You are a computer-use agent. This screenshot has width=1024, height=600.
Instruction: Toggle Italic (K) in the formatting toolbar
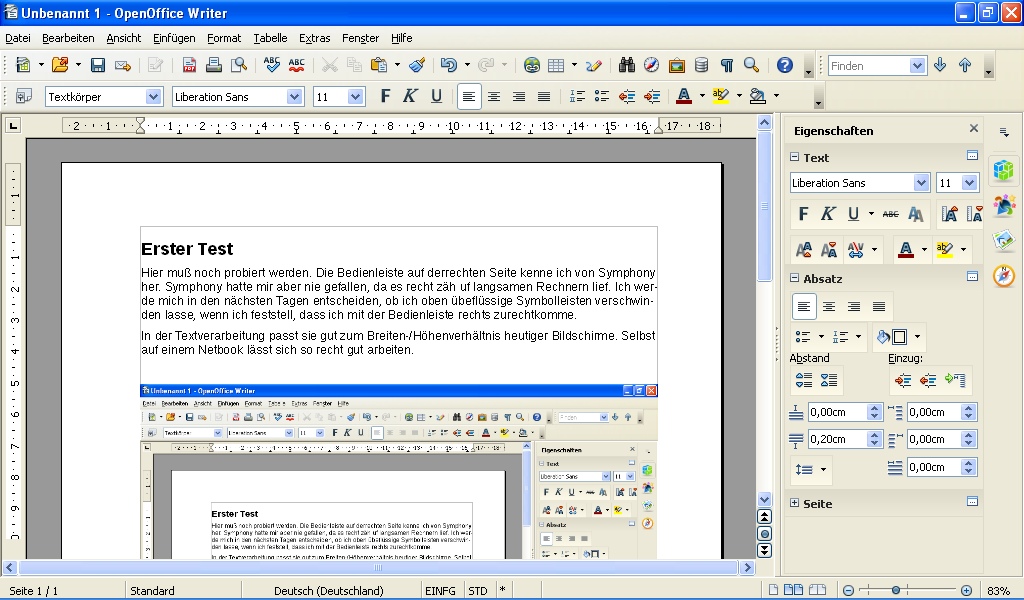pyautogui.click(x=410, y=97)
